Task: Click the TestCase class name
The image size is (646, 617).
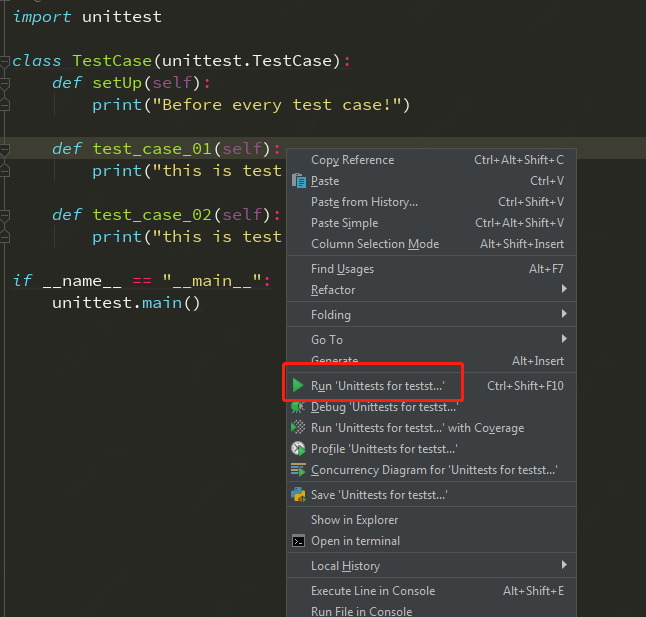Action: click(x=112, y=61)
